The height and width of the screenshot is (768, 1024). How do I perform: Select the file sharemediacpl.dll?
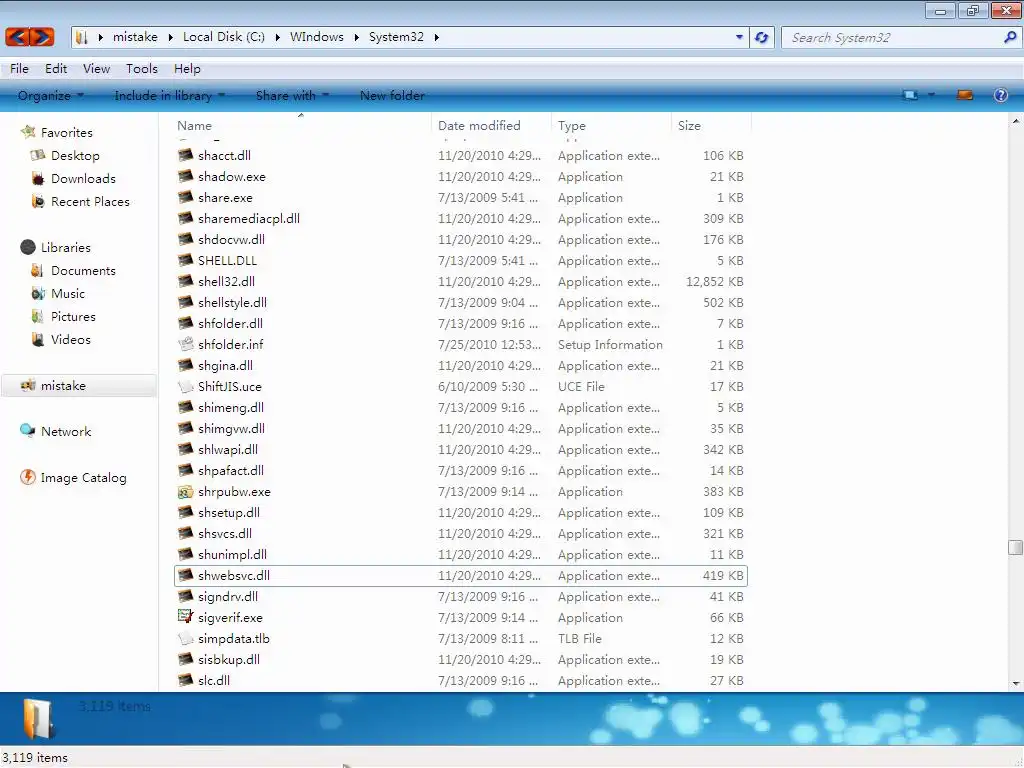click(460, 218)
